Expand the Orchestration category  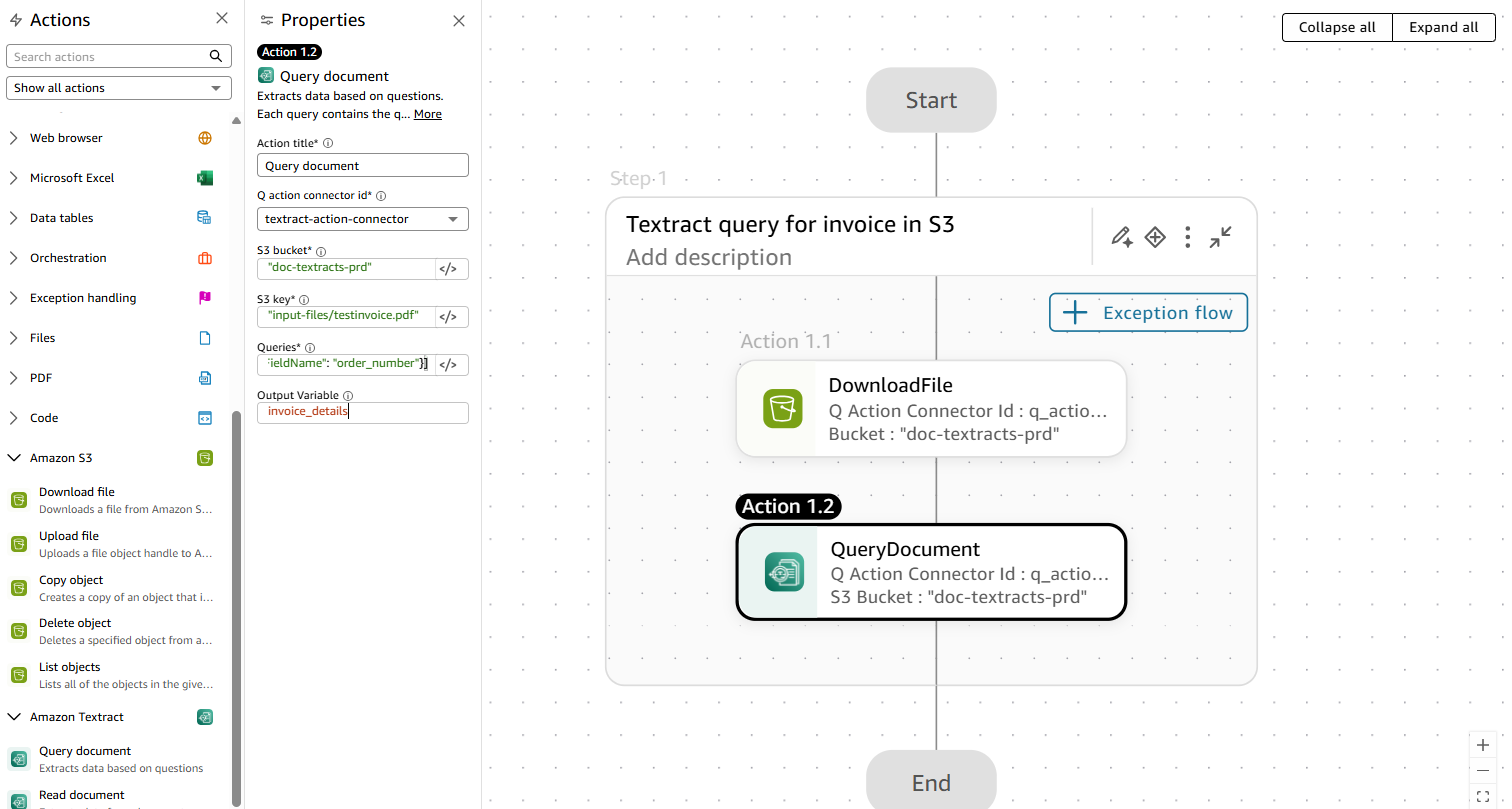pyautogui.click(x=13, y=258)
